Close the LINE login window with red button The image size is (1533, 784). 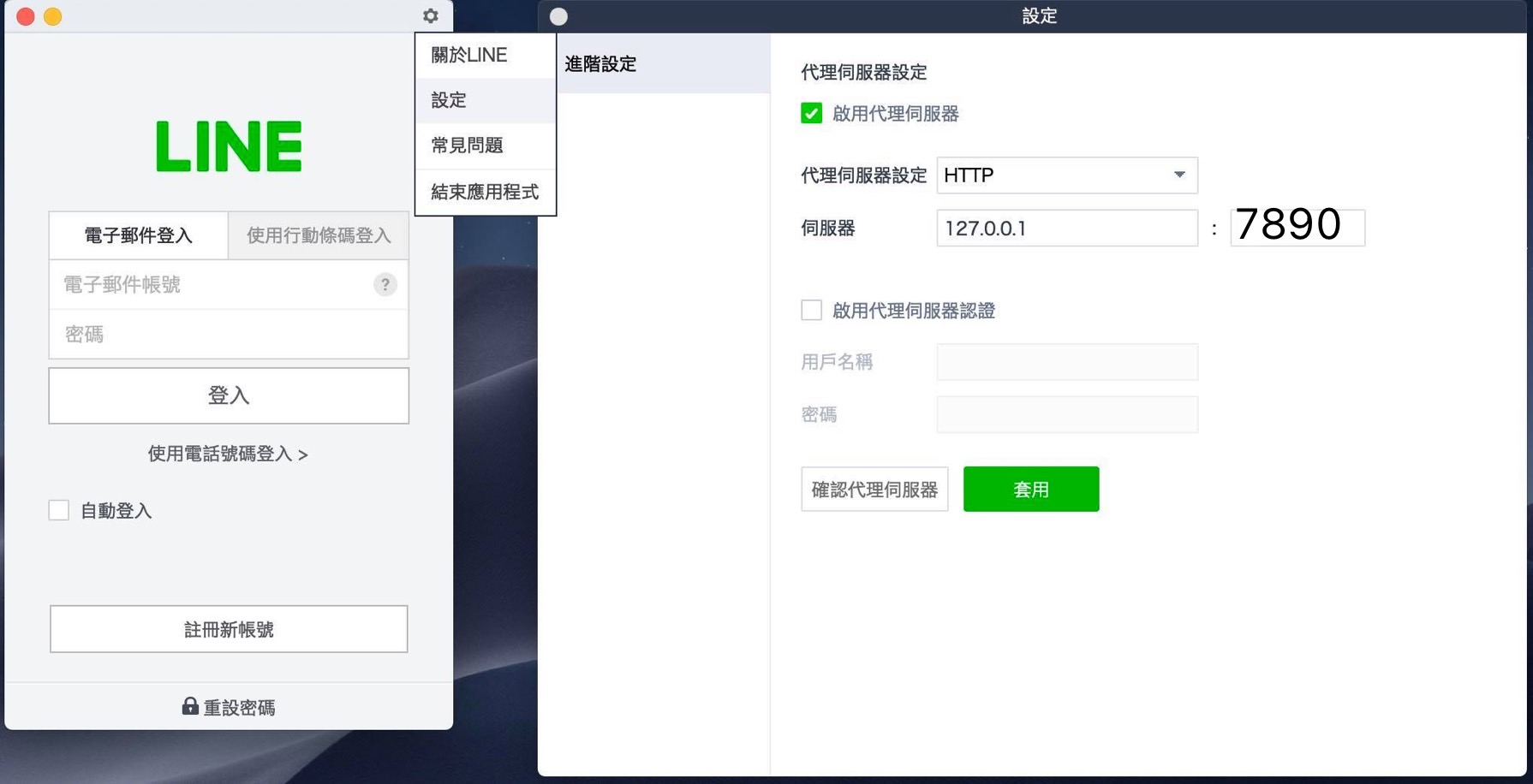26,16
